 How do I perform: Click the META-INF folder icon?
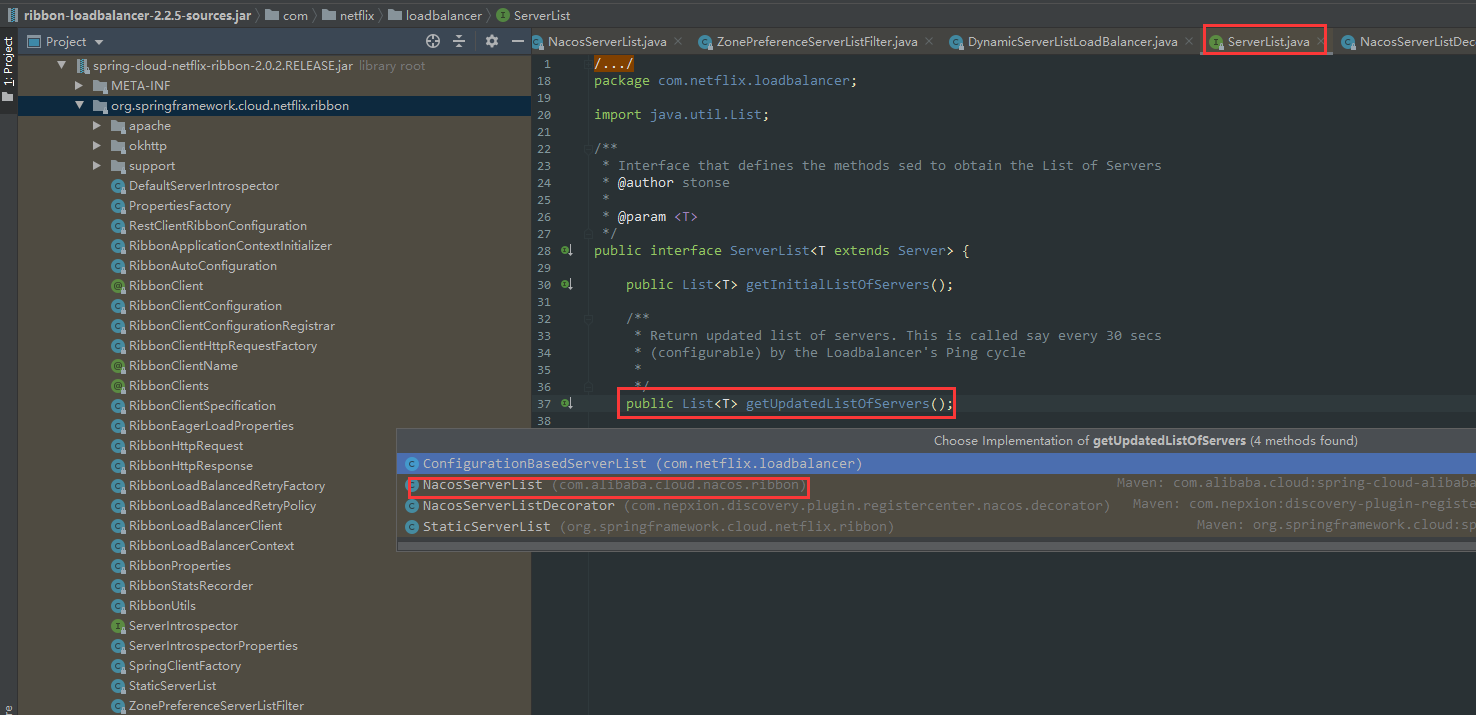(100, 86)
